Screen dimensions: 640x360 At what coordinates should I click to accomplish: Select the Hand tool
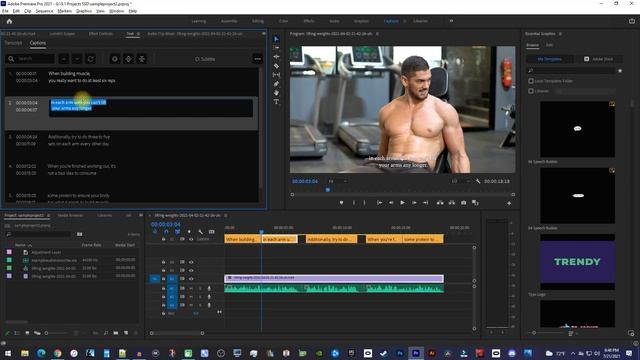(x=276, y=93)
